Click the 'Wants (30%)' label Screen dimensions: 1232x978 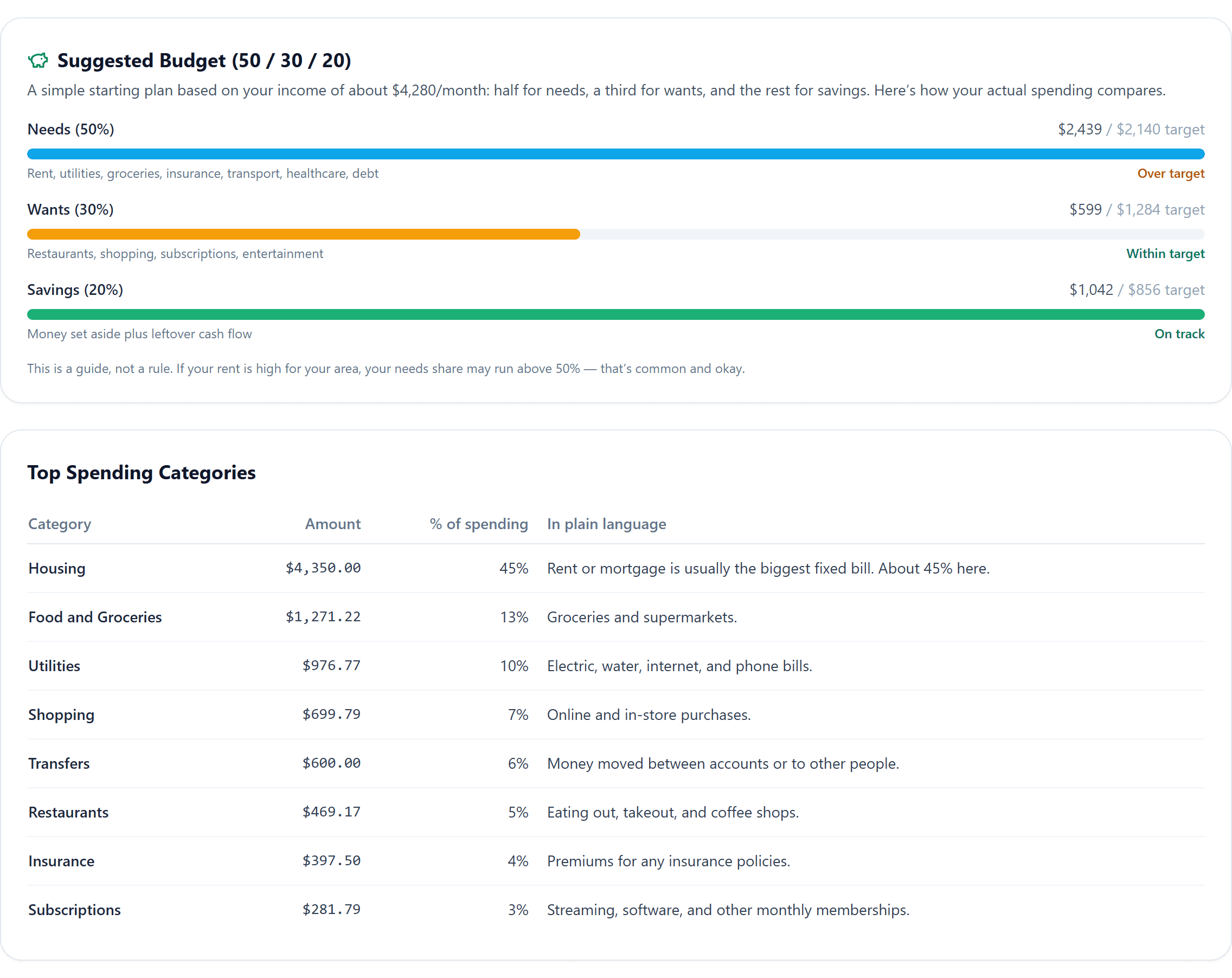pos(71,210)
